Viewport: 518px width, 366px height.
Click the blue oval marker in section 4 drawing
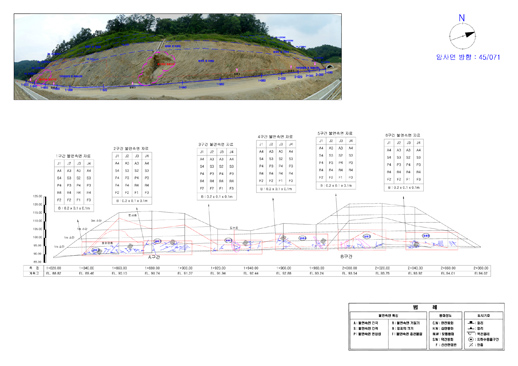click(302, 238)
